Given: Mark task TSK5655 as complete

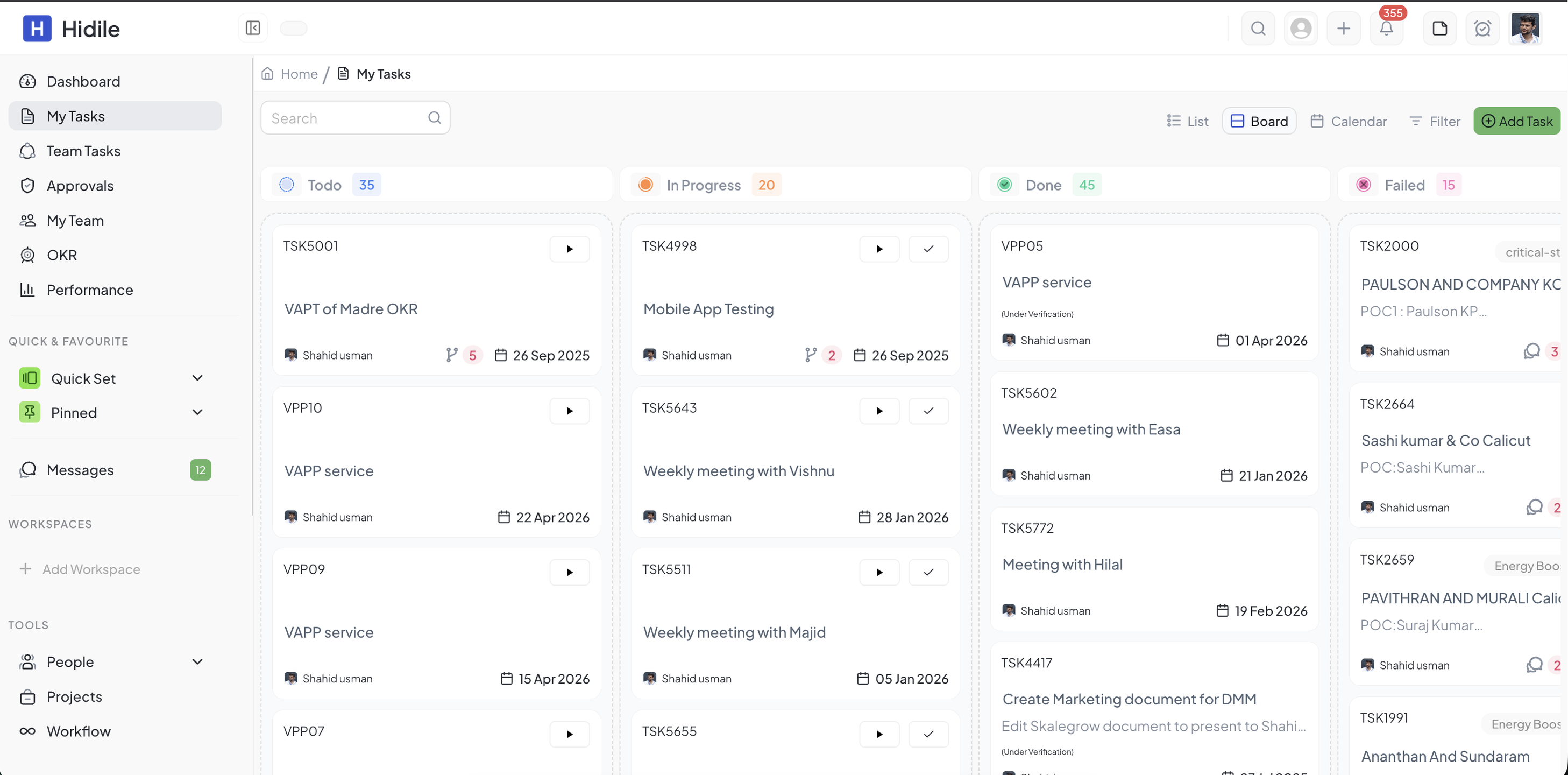Looking at the screenshot, I should pos(928,734).
